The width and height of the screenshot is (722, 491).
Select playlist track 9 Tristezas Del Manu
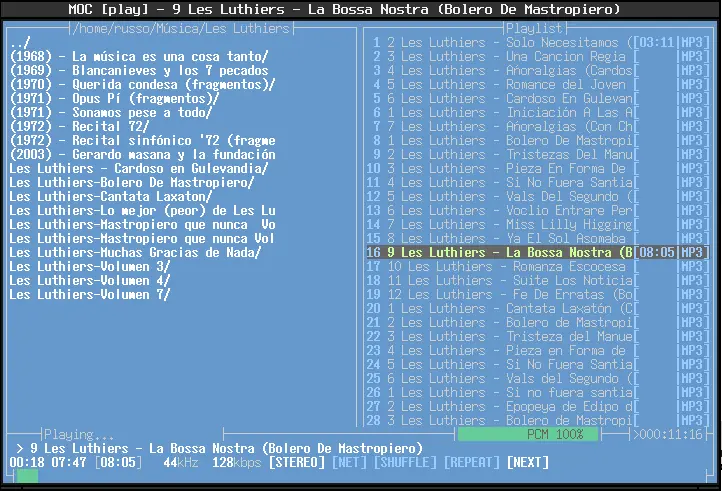[537, 154]
